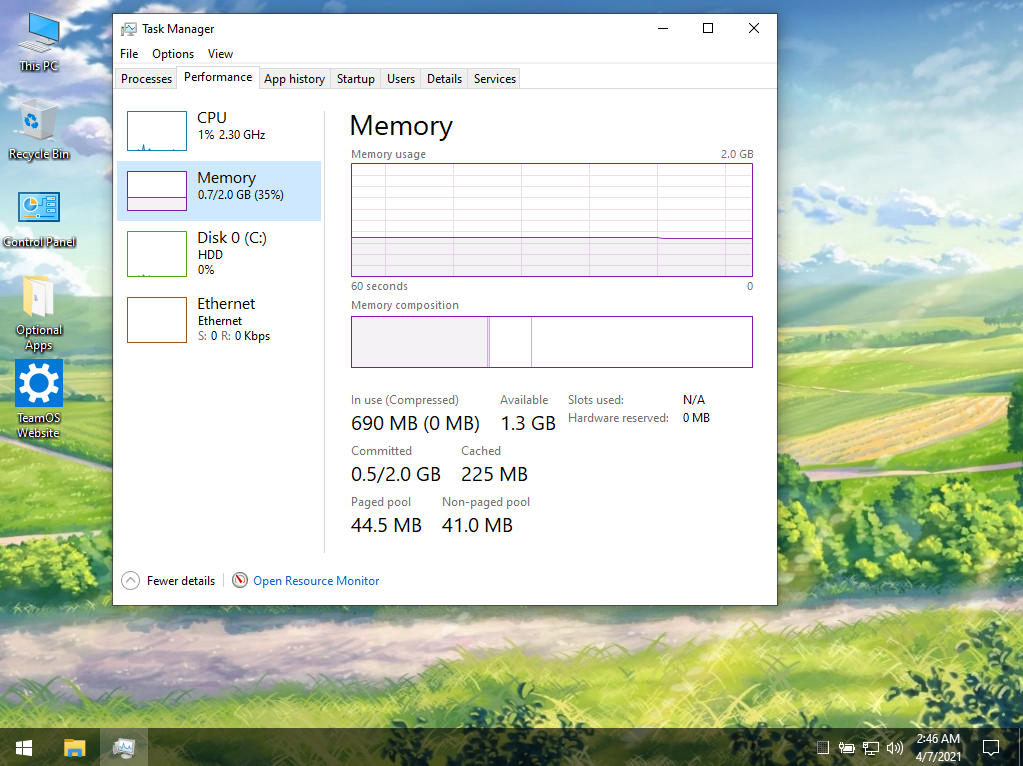The height and width of the screenshot is (766, 1023).
Task: Select the Memory performance entry
Action: pyautogui.click(x=219, y=191)
